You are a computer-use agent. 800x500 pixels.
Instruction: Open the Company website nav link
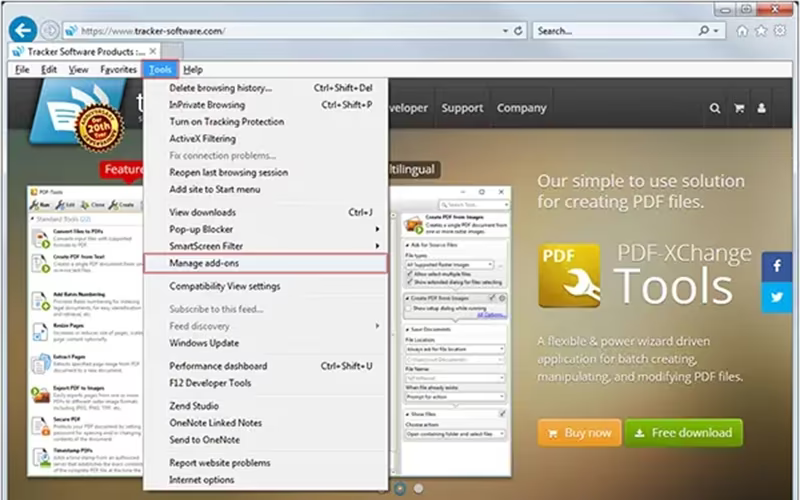click(521, 108)
